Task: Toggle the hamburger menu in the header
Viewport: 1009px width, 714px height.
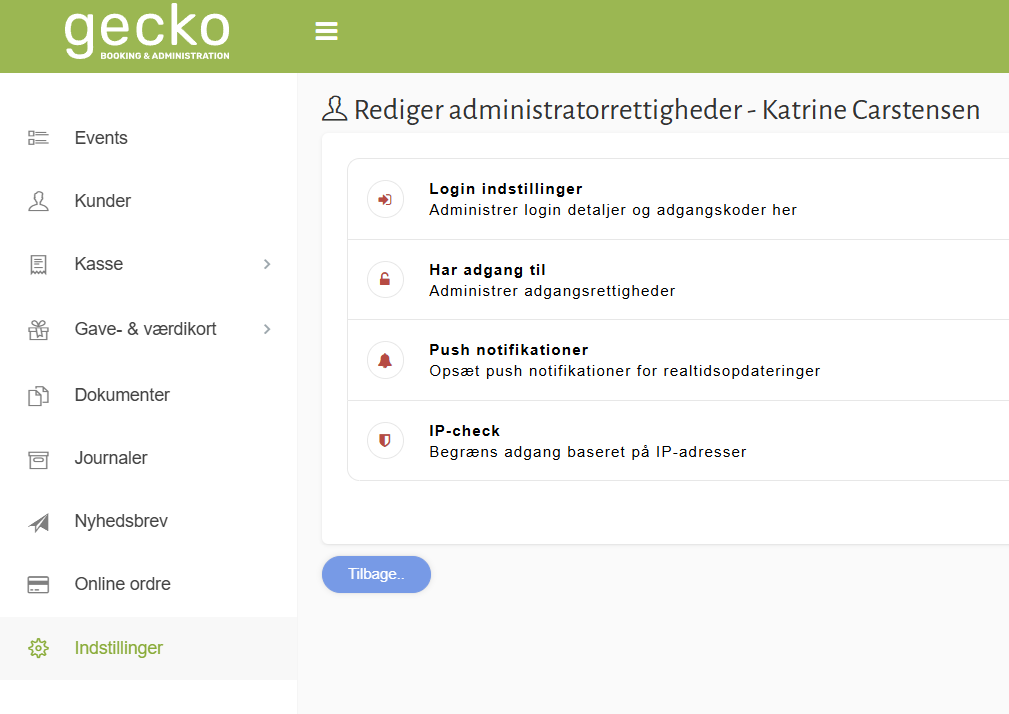Action: [x=326, y=30]
